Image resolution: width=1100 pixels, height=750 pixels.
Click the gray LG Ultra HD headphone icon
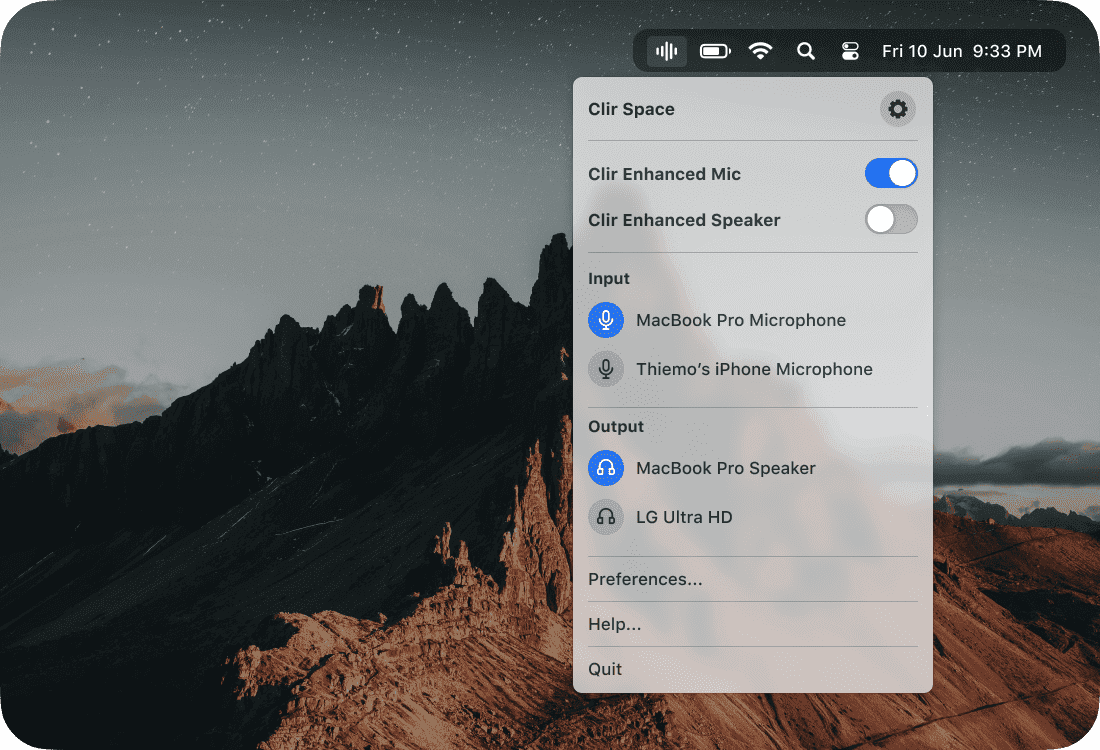[x=606, y=517]
